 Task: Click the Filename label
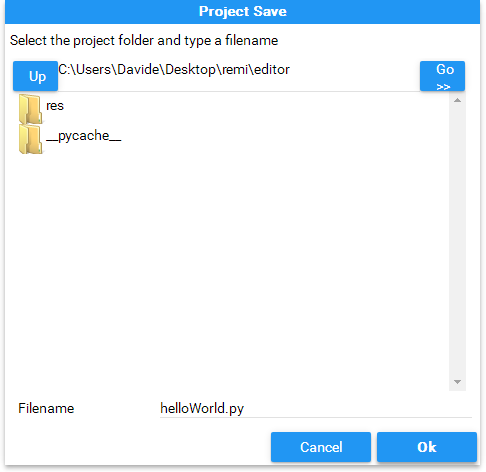coord(46,408)
